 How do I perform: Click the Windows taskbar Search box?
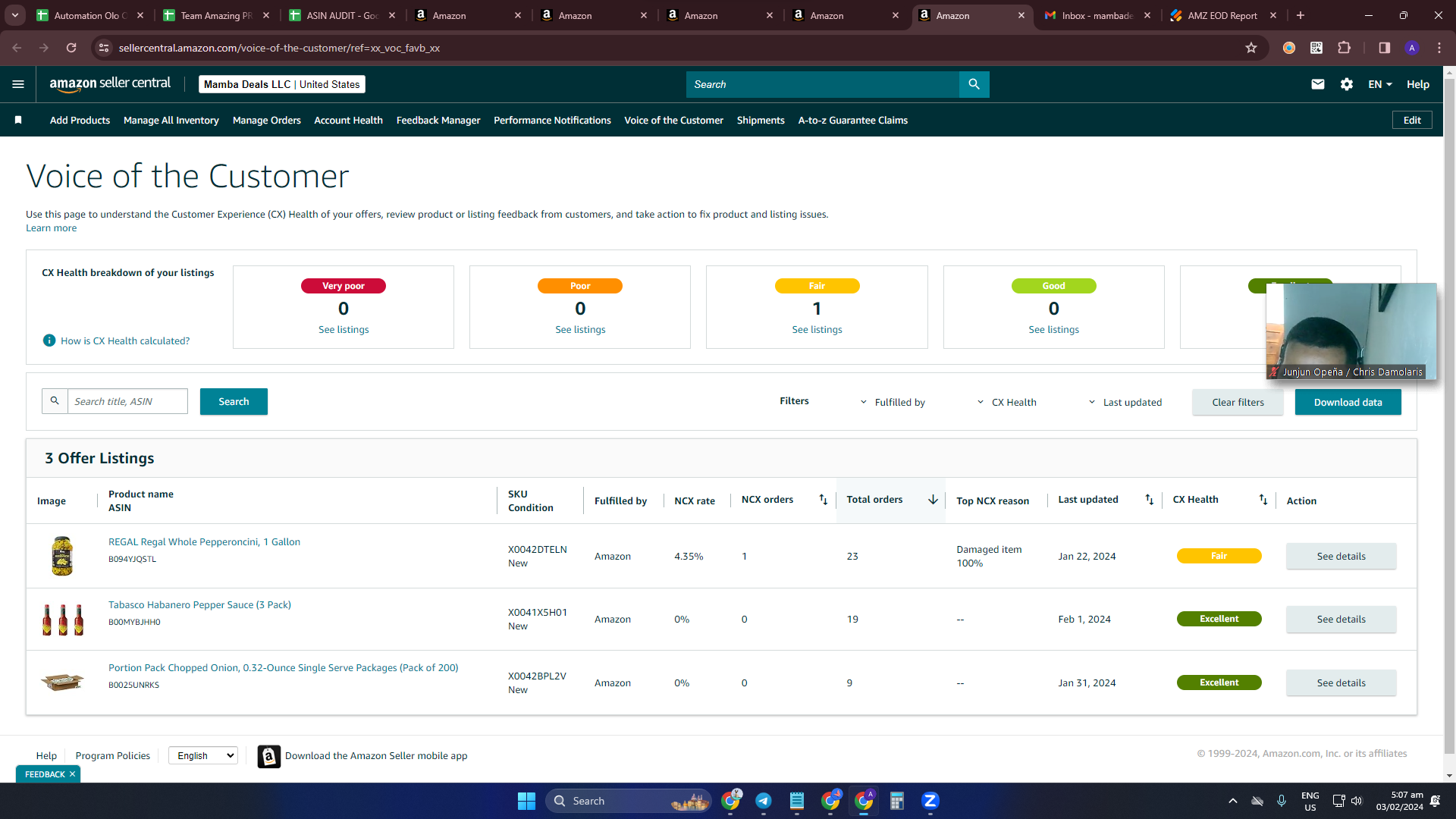click(629, 801)
